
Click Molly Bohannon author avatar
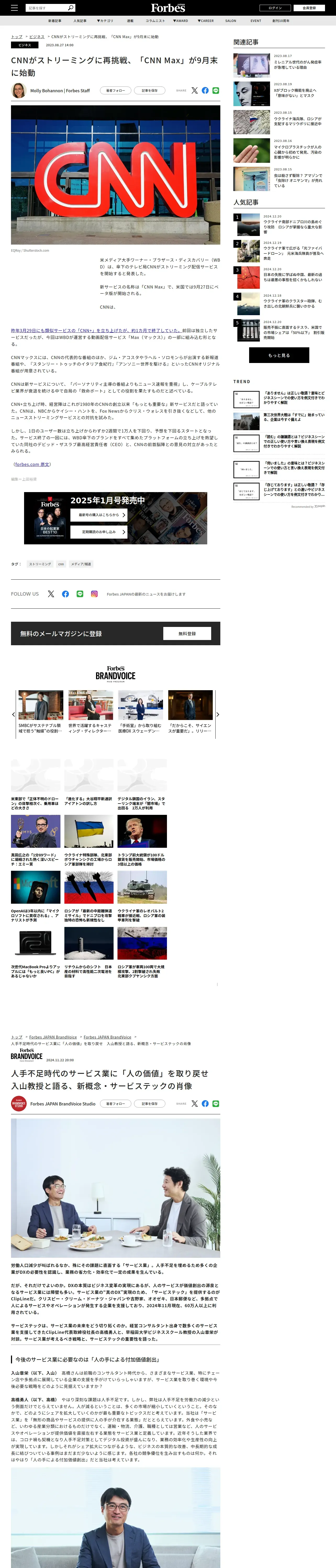pos(18,90)
